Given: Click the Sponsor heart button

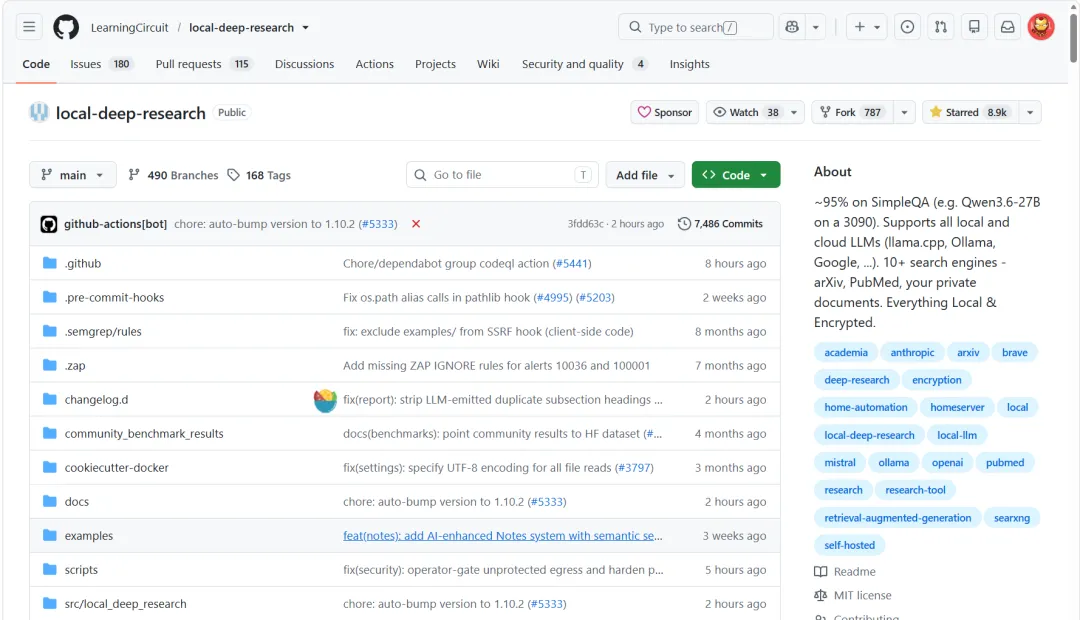Looking at the screenshot, I should [x=665, y=112].
